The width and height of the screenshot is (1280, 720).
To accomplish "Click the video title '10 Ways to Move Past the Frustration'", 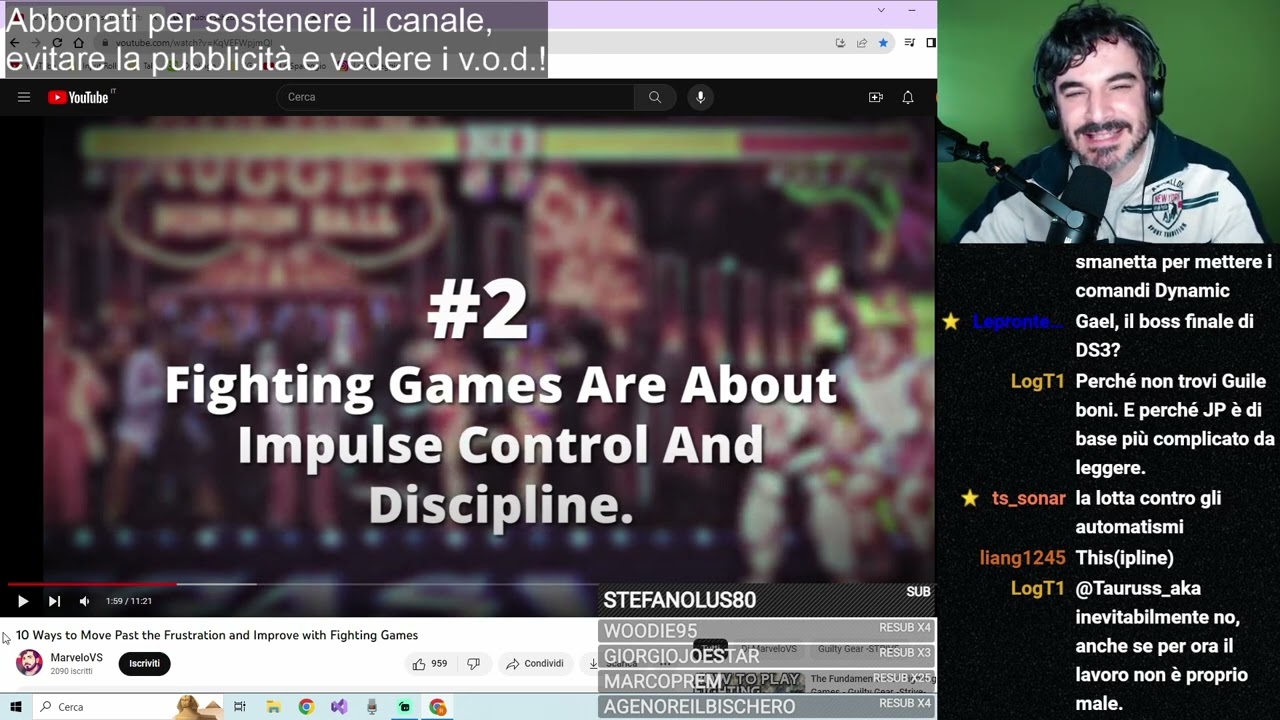I will 217,635.
